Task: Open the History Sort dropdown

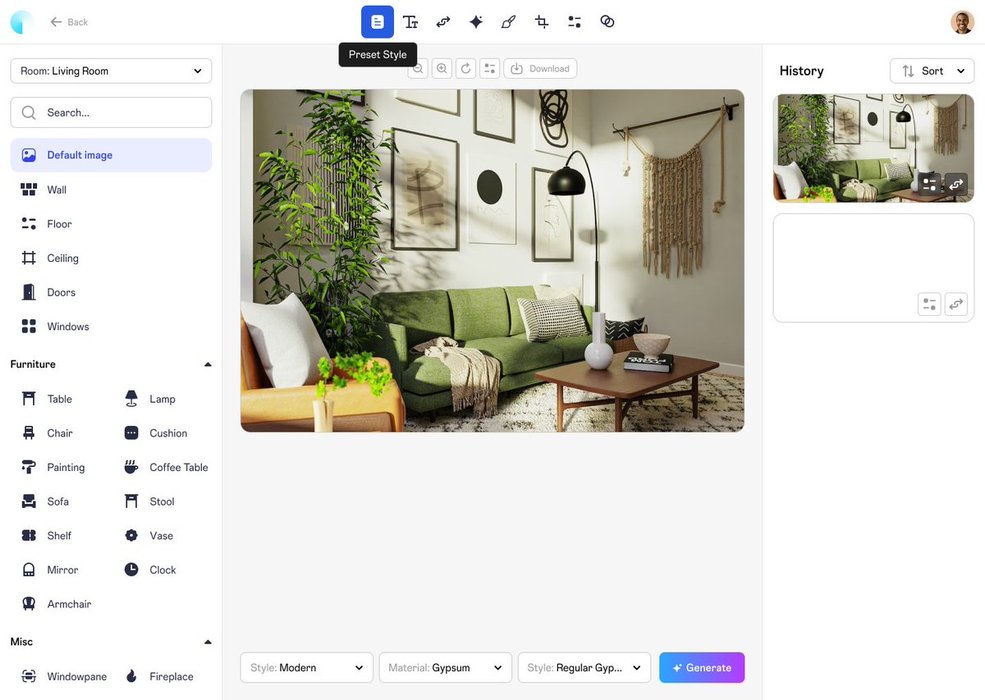Action: [932, 71]
